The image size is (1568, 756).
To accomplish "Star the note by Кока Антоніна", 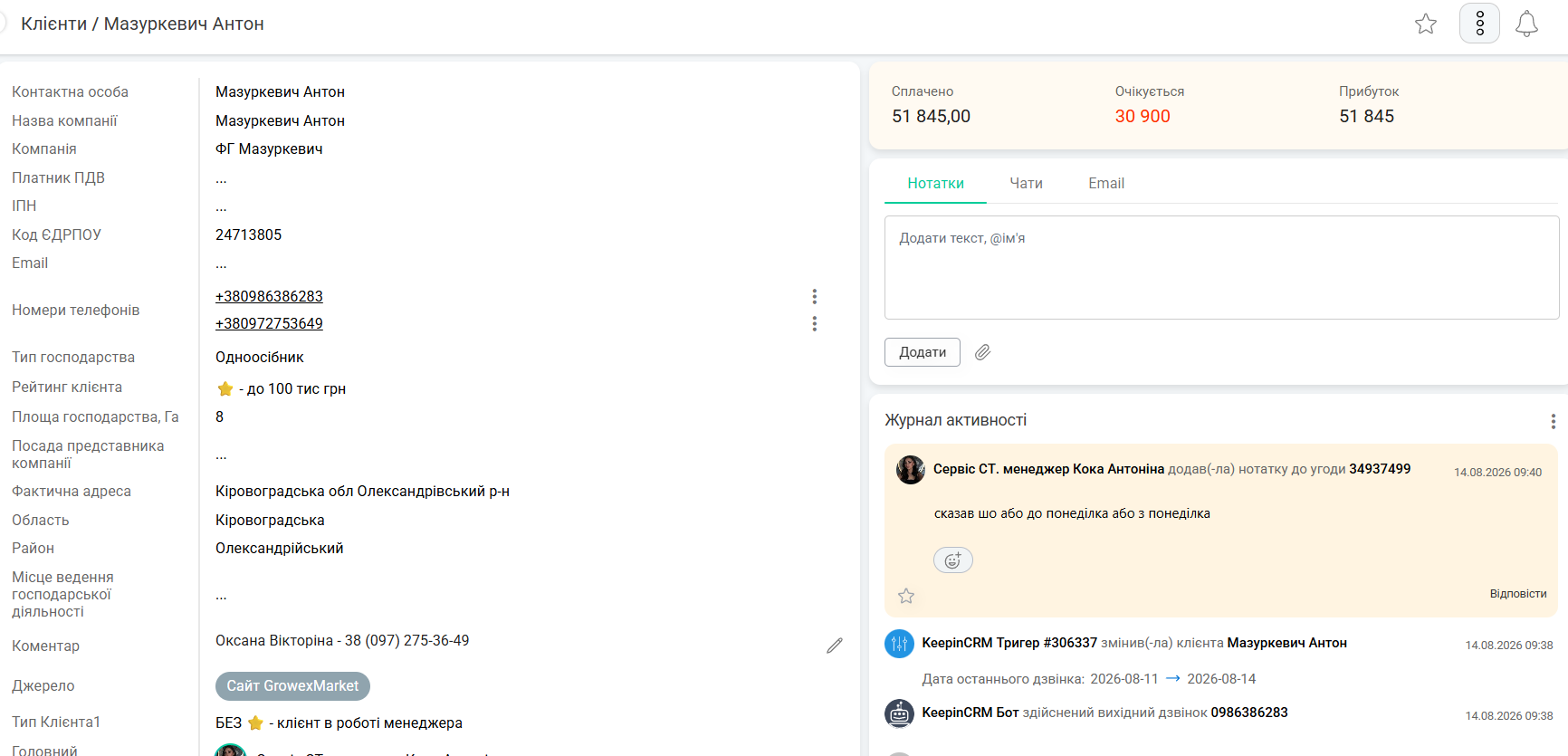I will 906,596.
